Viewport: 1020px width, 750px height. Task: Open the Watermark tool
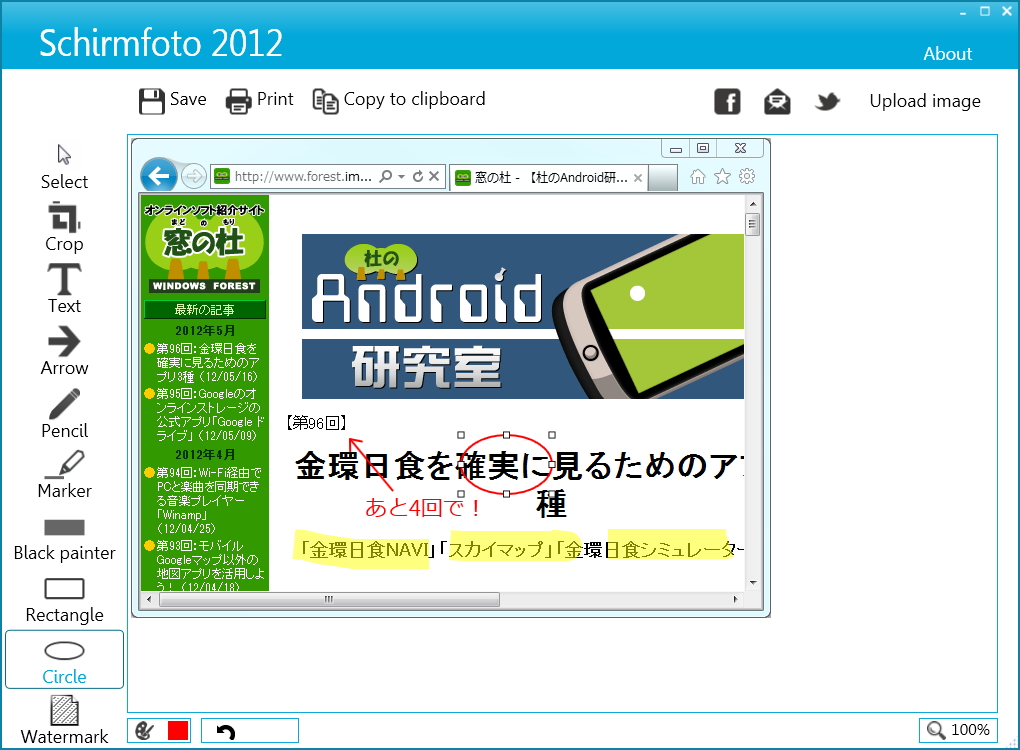[x=64, y=720]
